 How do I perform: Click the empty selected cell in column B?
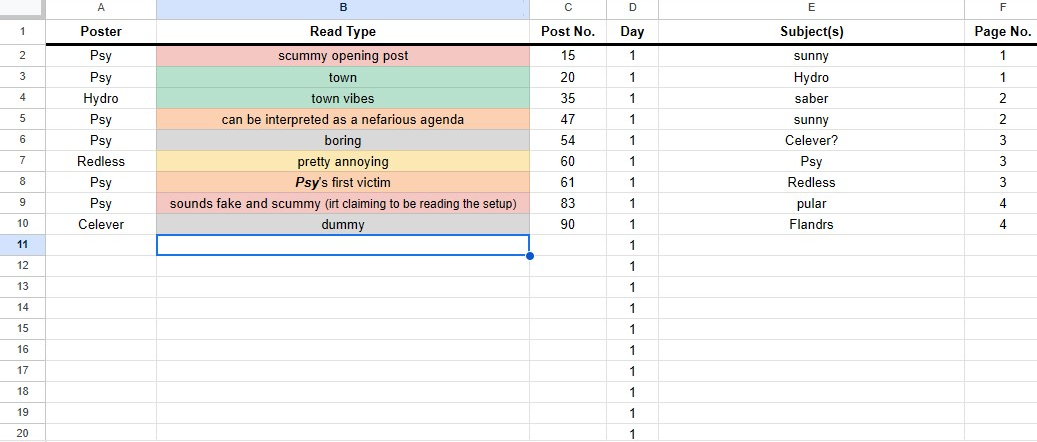(342, 245)
